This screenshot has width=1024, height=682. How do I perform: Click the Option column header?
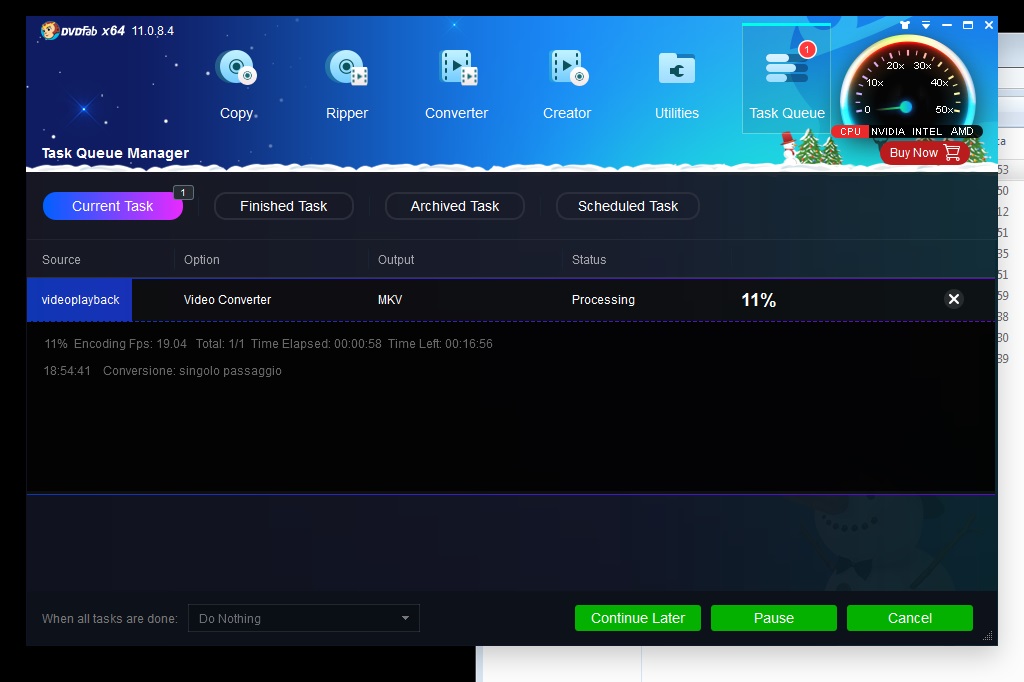point(201,259)
